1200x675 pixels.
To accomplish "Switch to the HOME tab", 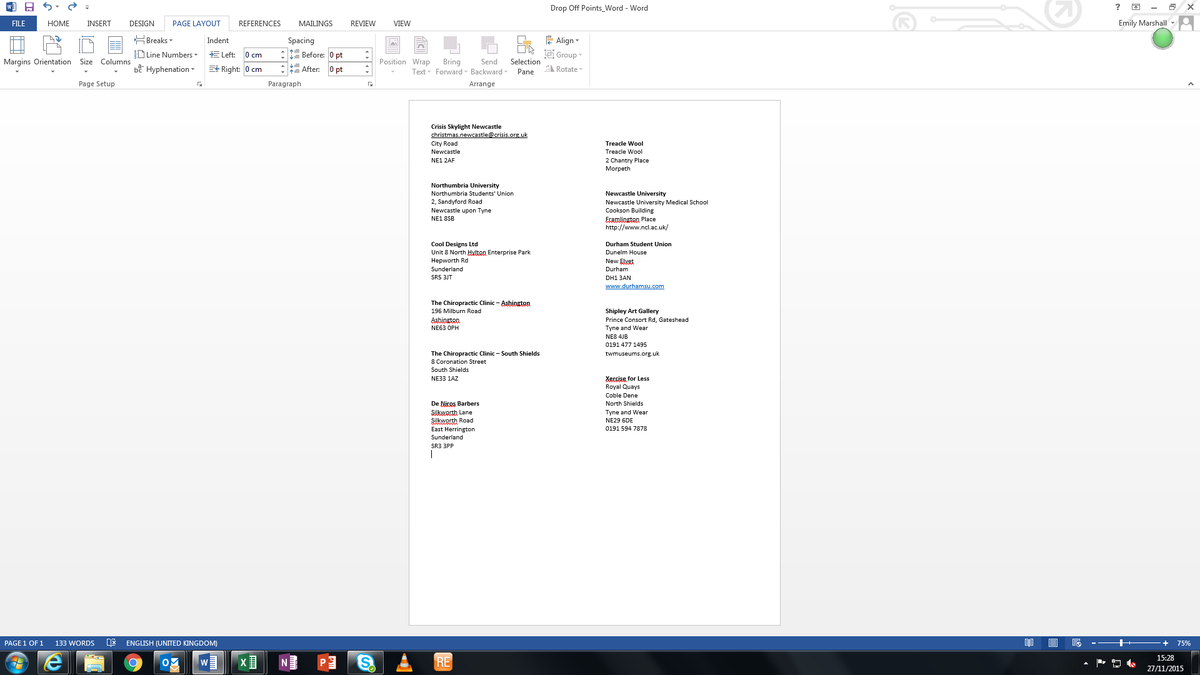I will [x=58, y=23].
